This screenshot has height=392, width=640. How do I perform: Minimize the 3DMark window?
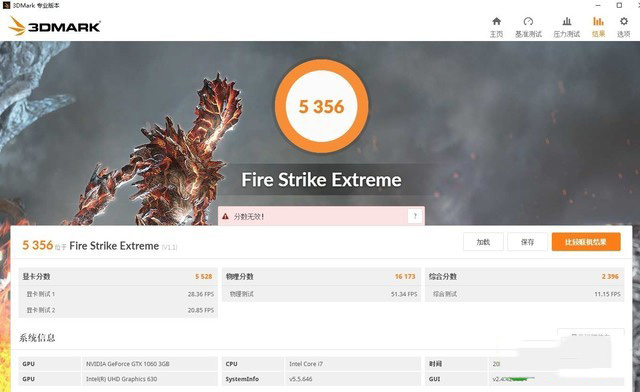(598, 5)
